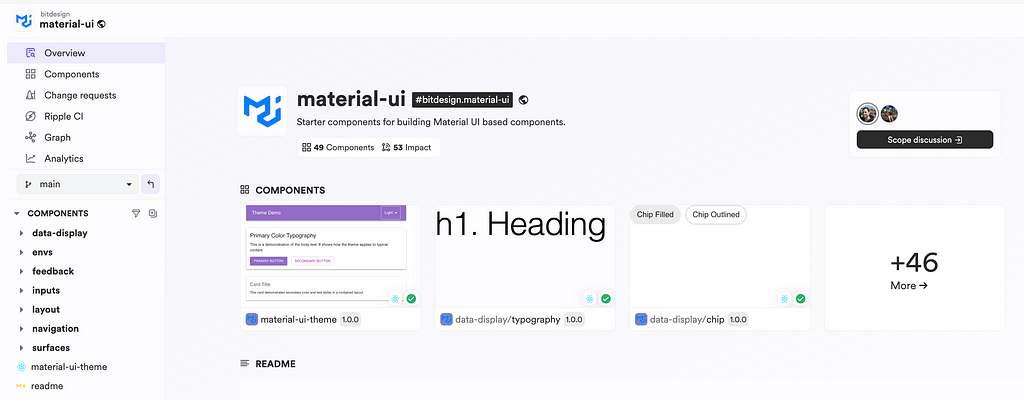The image size is (1024, 400).
Task: Open data-display/chip component link
Action: click(688, 320)
